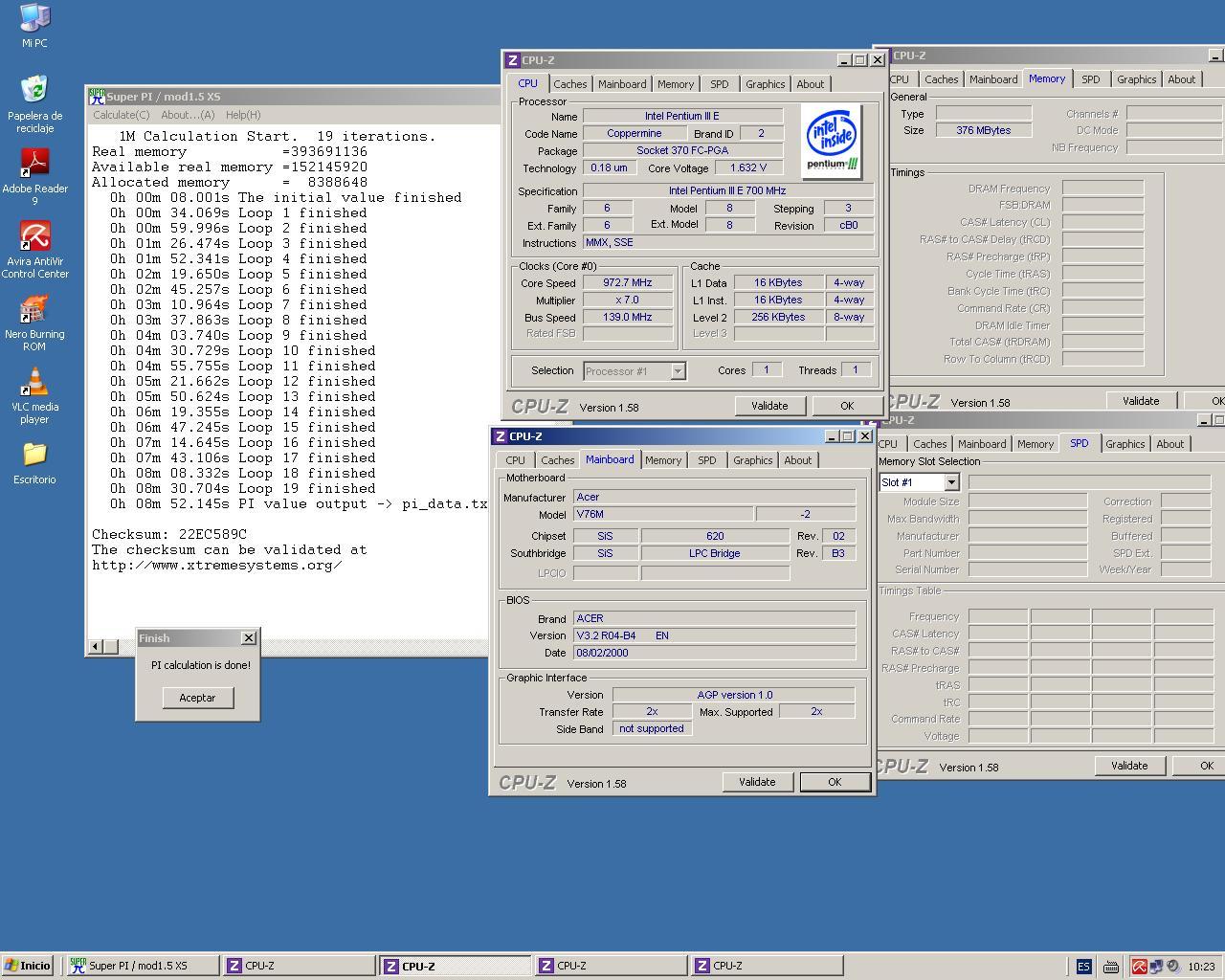This screenshot has height=980, width=1225.
Task: Click Validate in CPU tab window
Action: pos(769,406)
